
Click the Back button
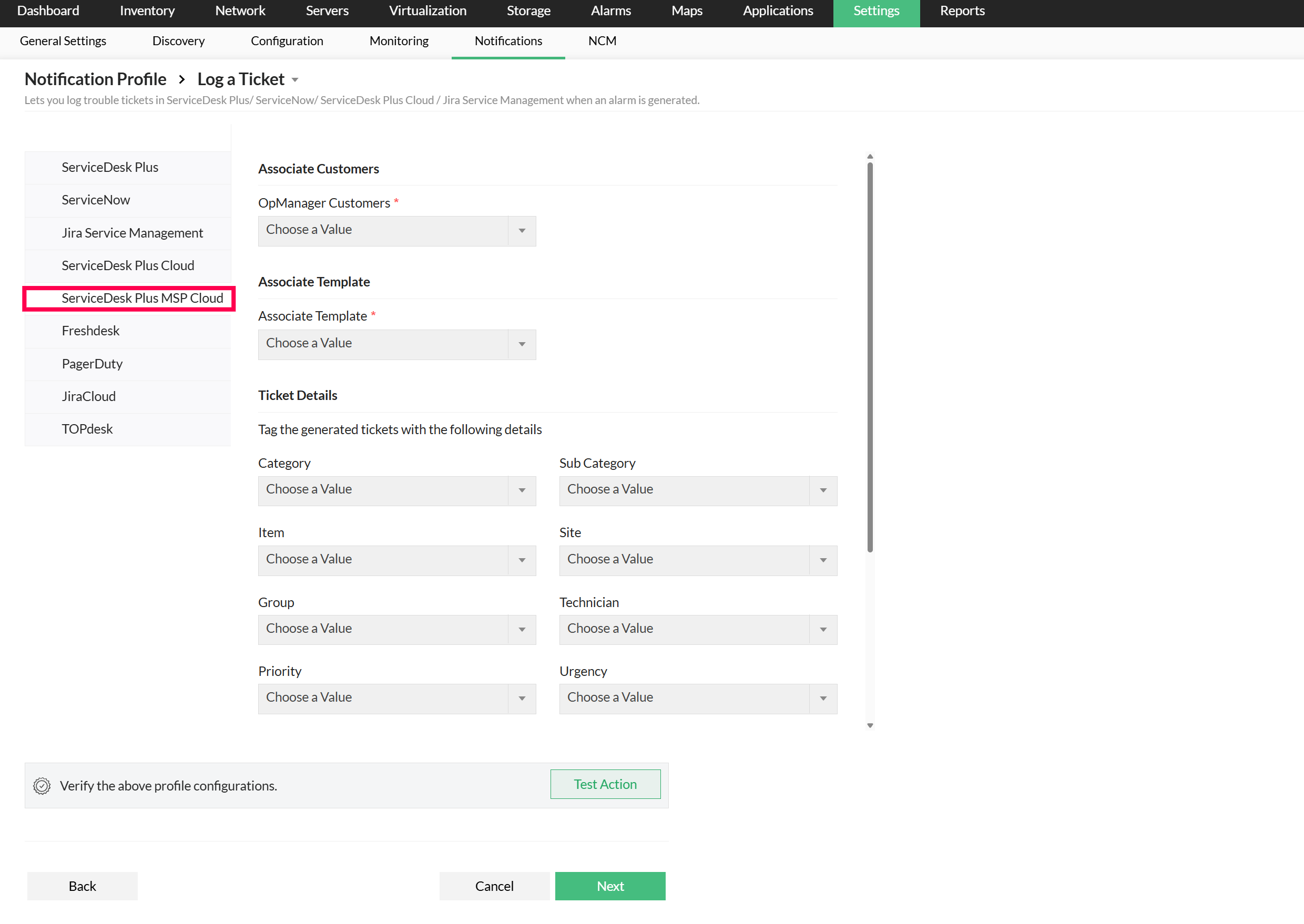coord(83,886)
